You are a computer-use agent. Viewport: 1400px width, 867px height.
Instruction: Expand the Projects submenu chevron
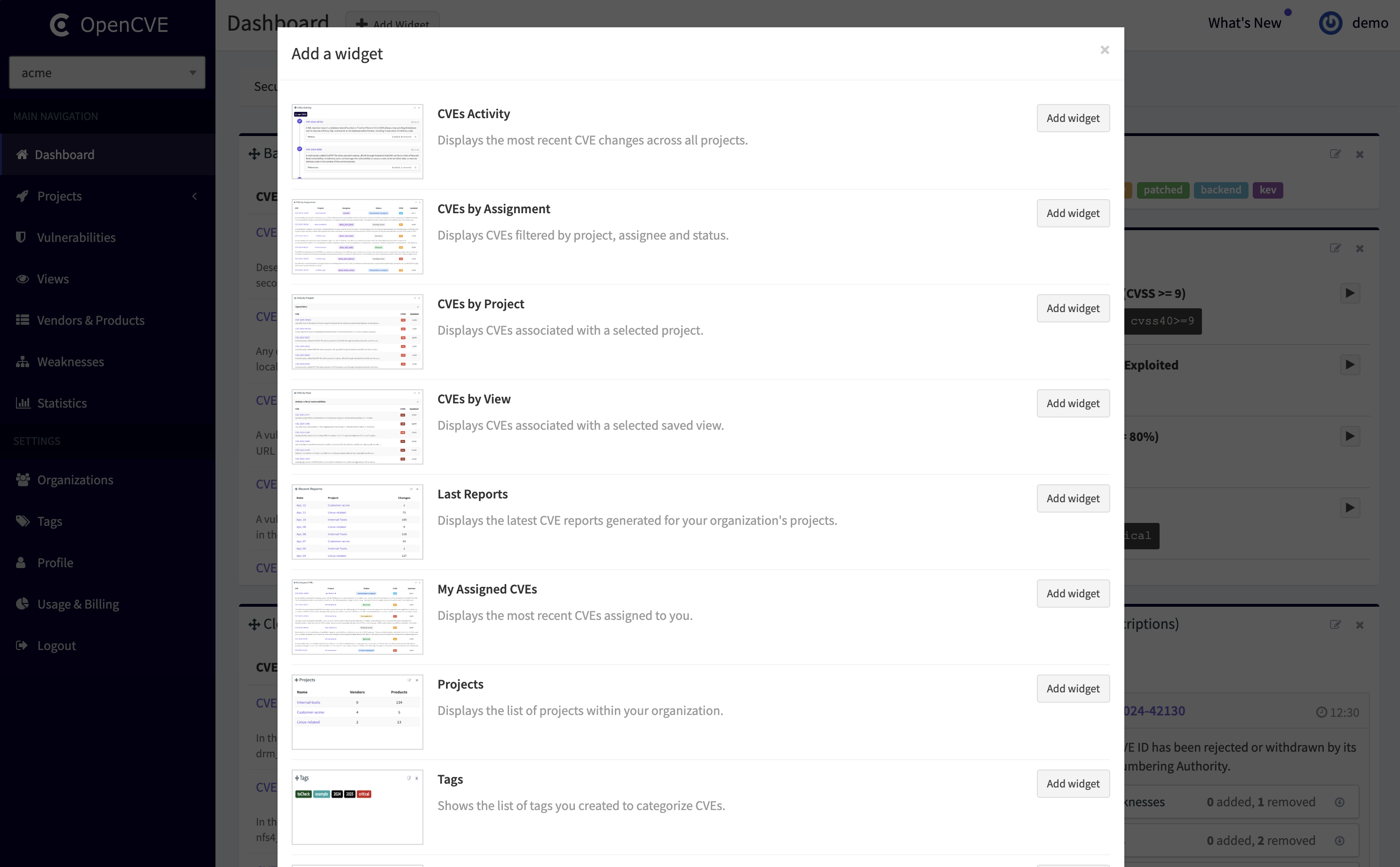[x=195, y=196]
